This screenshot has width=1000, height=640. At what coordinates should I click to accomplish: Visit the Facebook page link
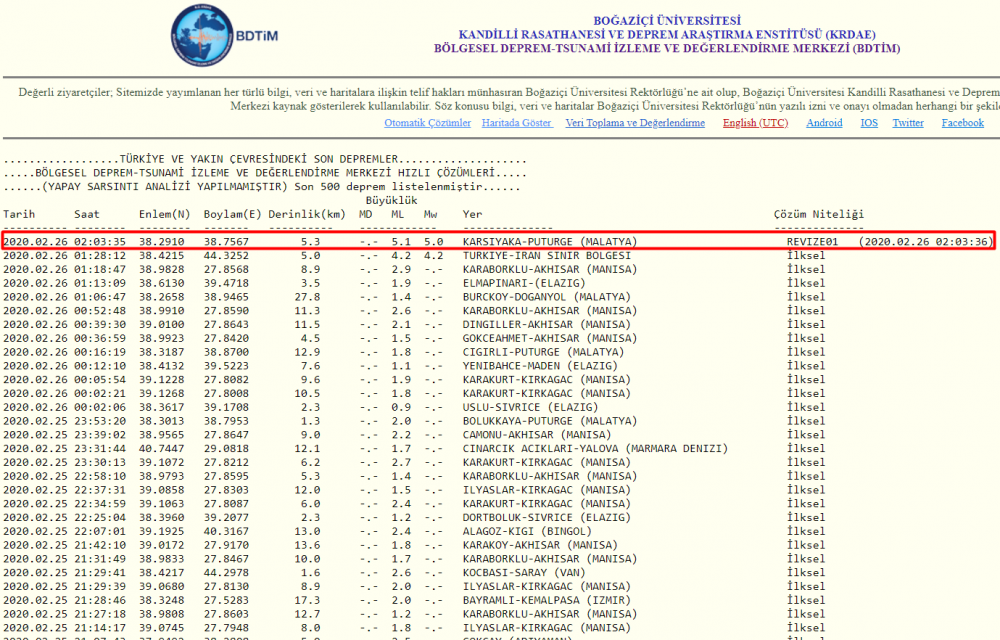(962, 123)
